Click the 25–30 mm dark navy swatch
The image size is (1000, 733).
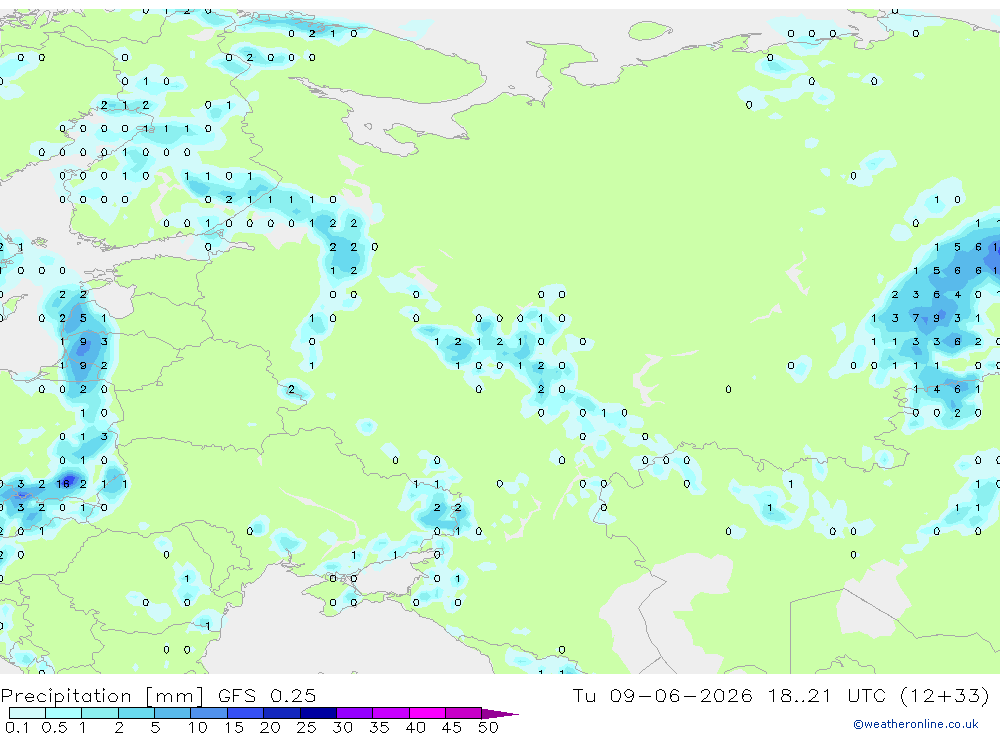pyautogui.click(x=318, y=713)
